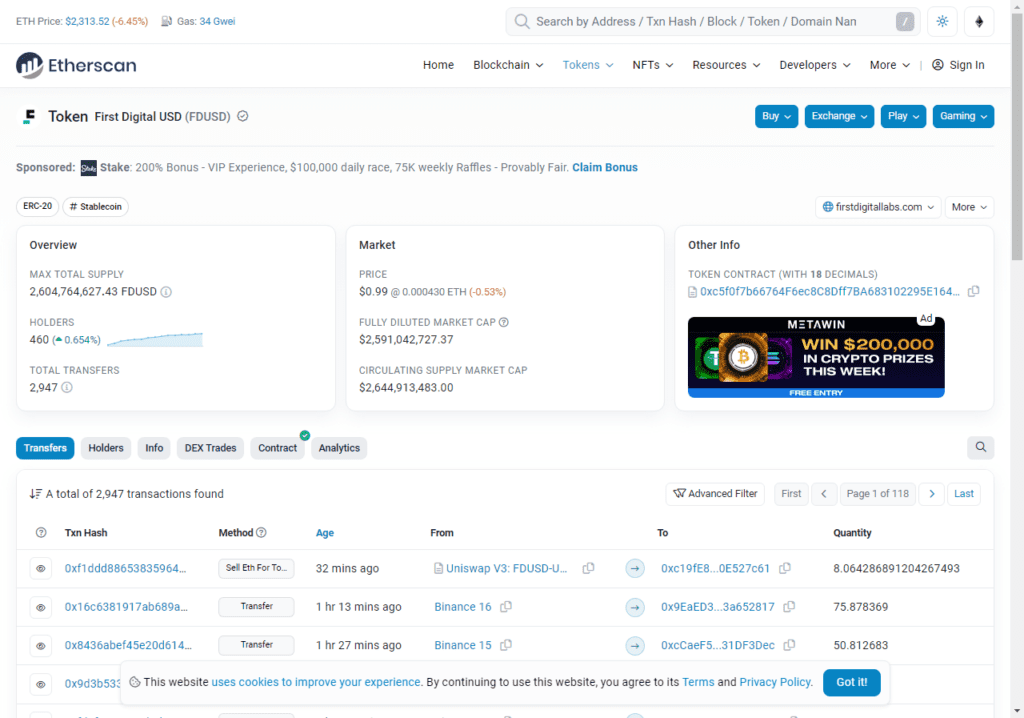
Task: Click the Etherscan logo
Action: pos(76,65)
